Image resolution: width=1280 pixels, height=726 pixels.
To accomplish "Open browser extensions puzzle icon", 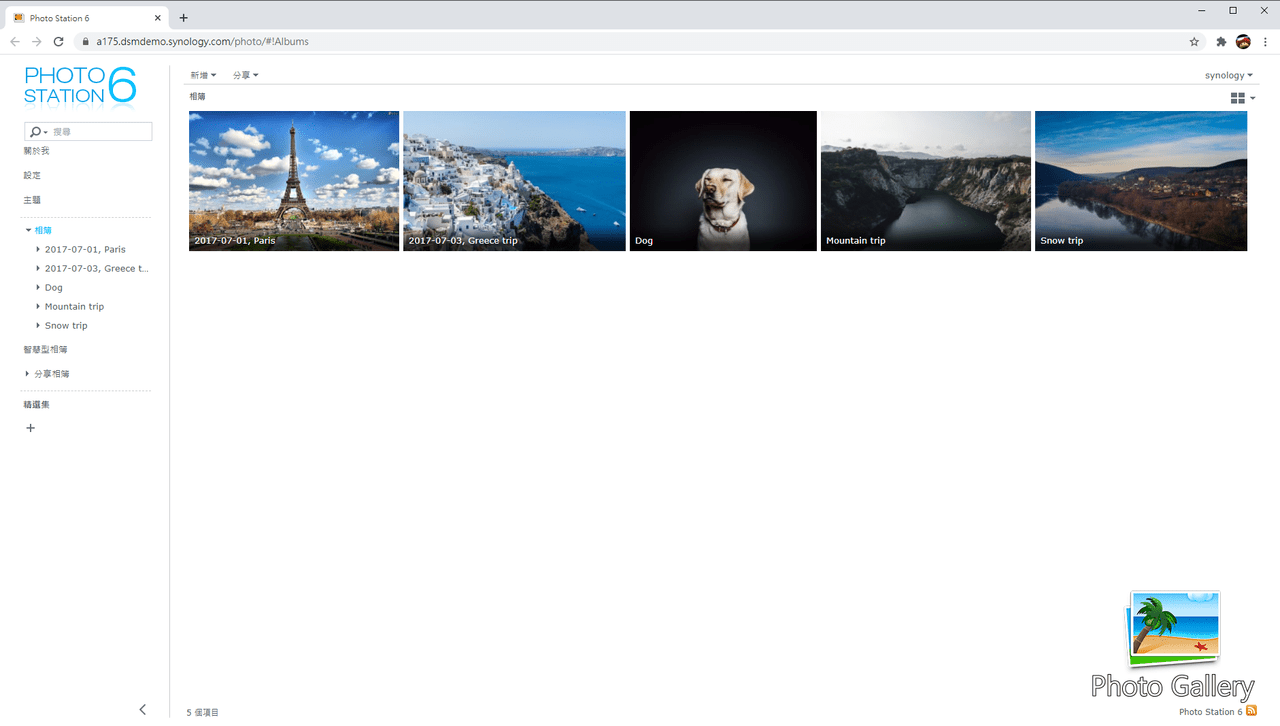I will [x=1221, y=42].
